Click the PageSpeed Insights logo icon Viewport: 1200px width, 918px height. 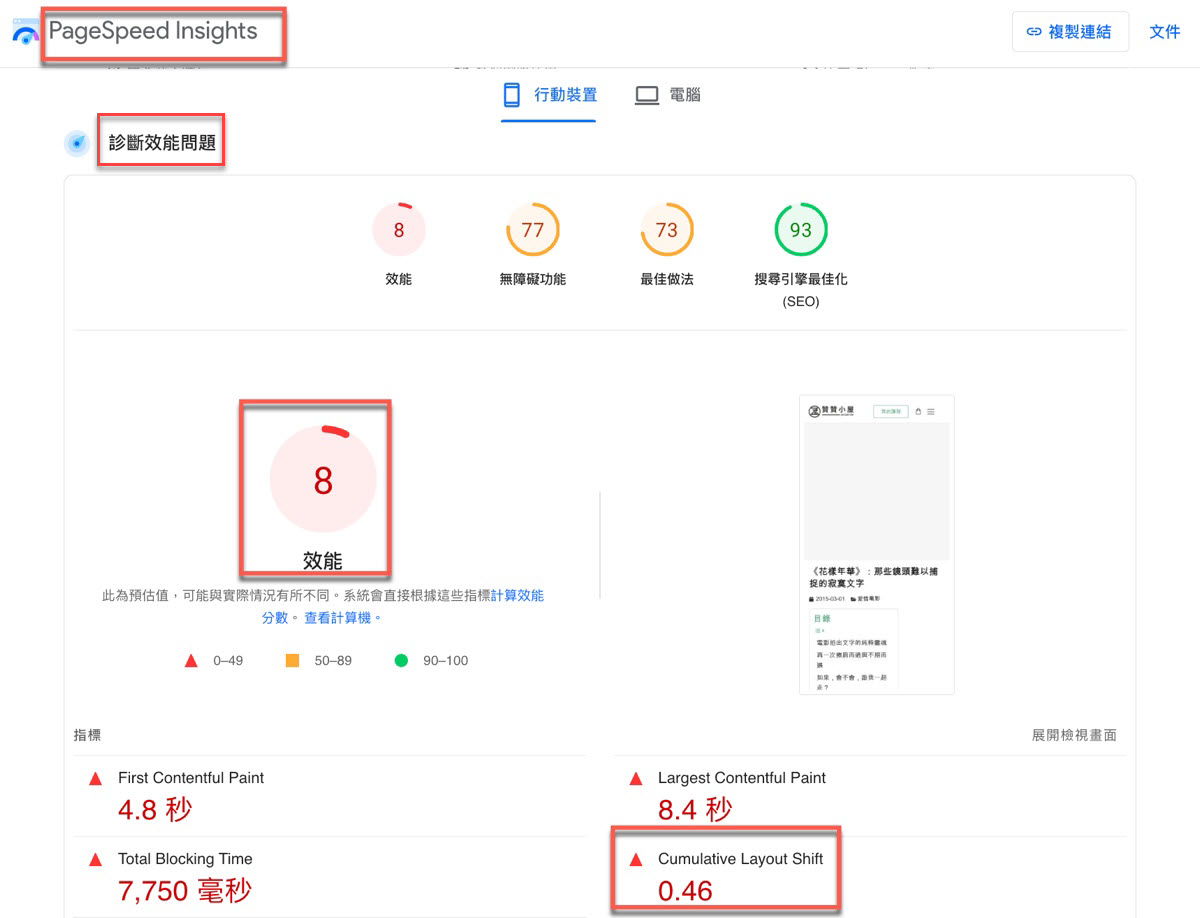click(25, 31)
